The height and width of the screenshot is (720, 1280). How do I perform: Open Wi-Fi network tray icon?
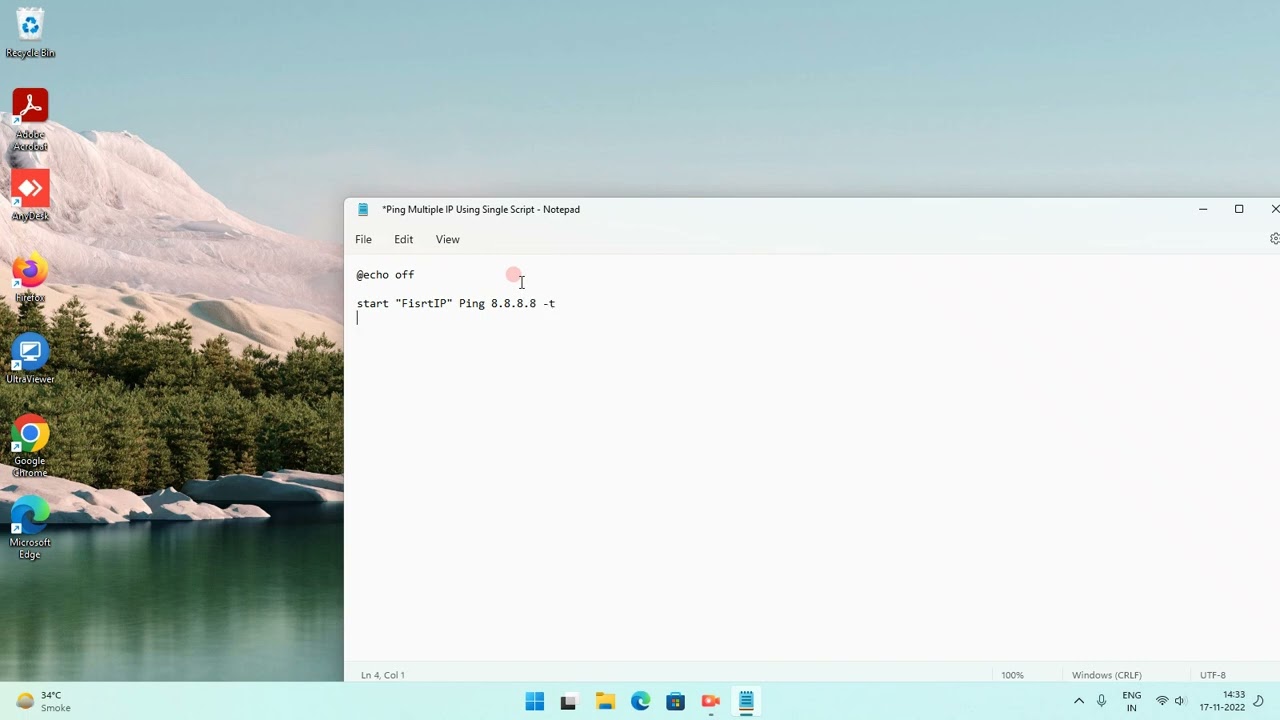click(x=1162, y=701)
